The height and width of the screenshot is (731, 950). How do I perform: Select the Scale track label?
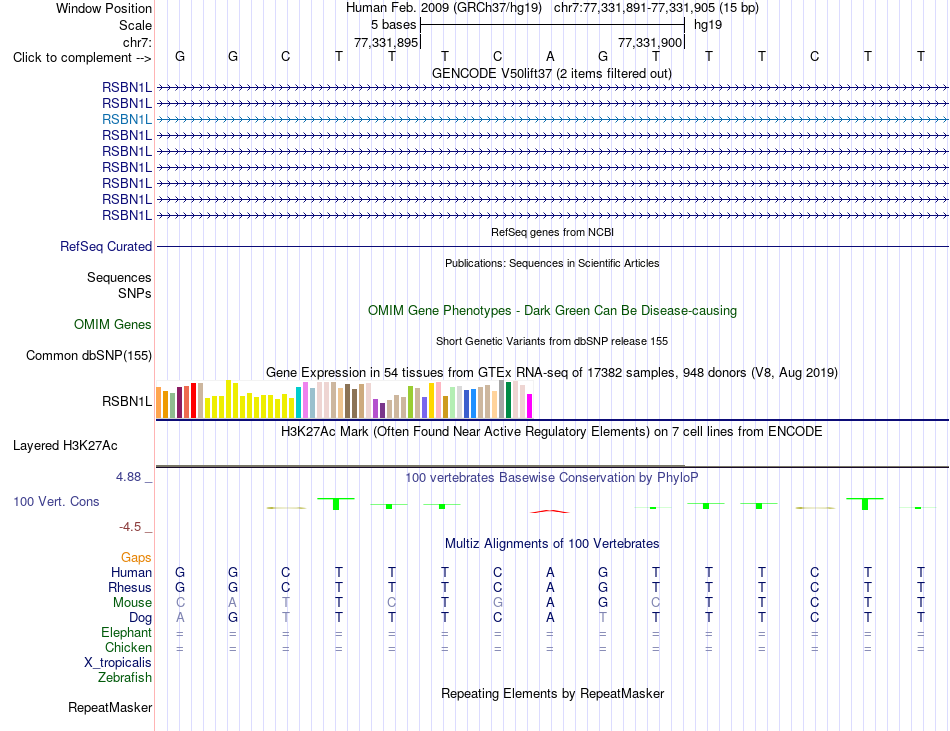(135, 25)
